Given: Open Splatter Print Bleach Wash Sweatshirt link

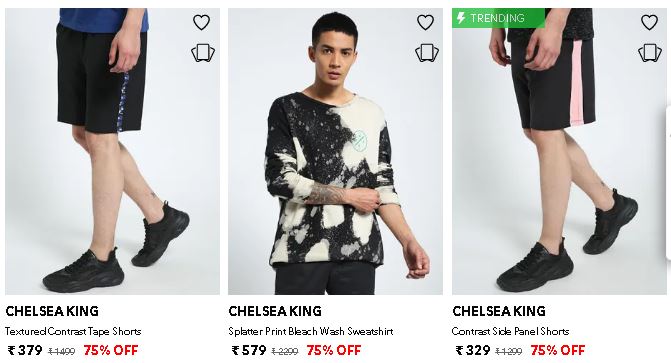Looking at the screenshot, I should (x=311, y=331).
